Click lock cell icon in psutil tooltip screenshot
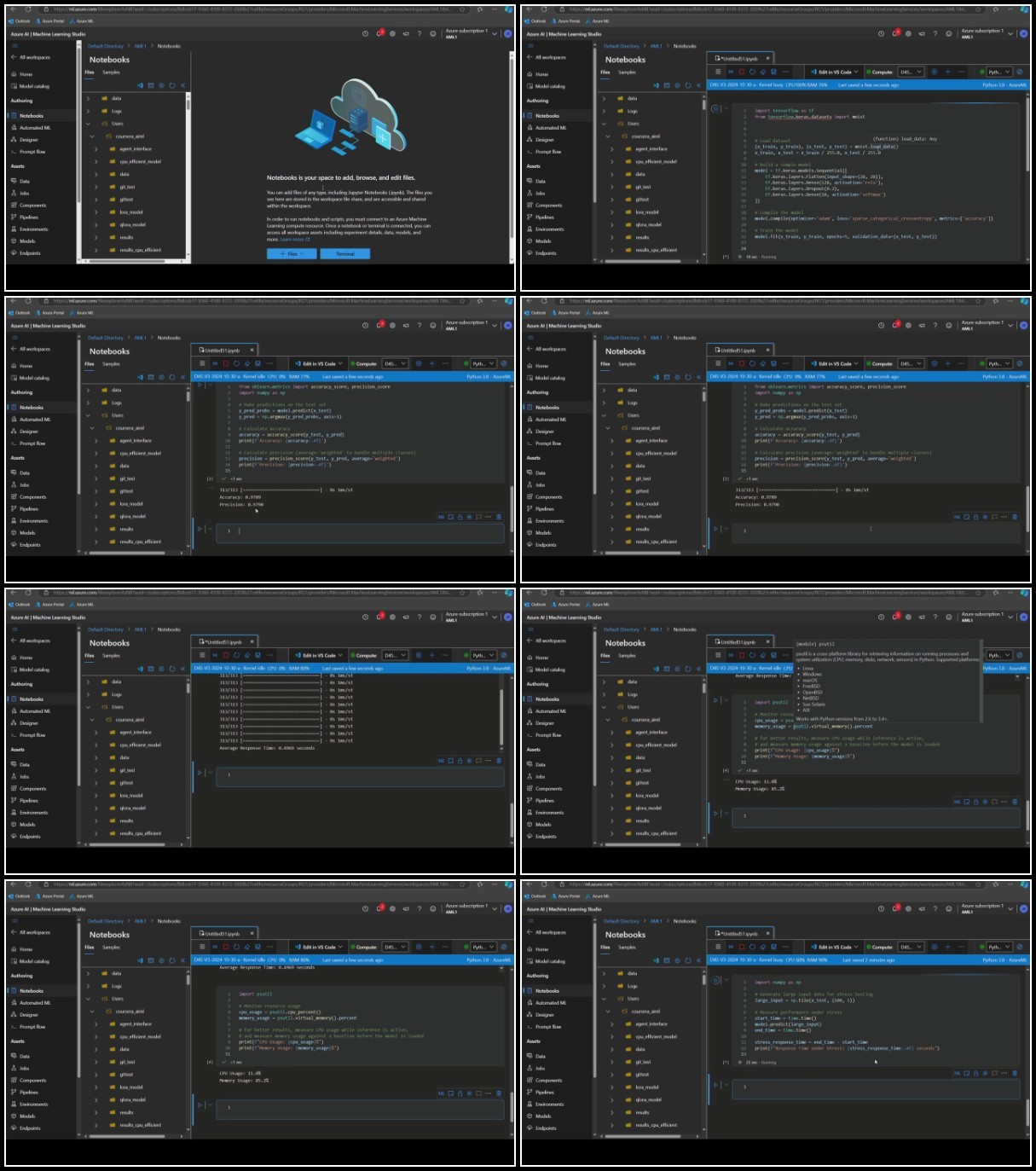 point(976,802)
